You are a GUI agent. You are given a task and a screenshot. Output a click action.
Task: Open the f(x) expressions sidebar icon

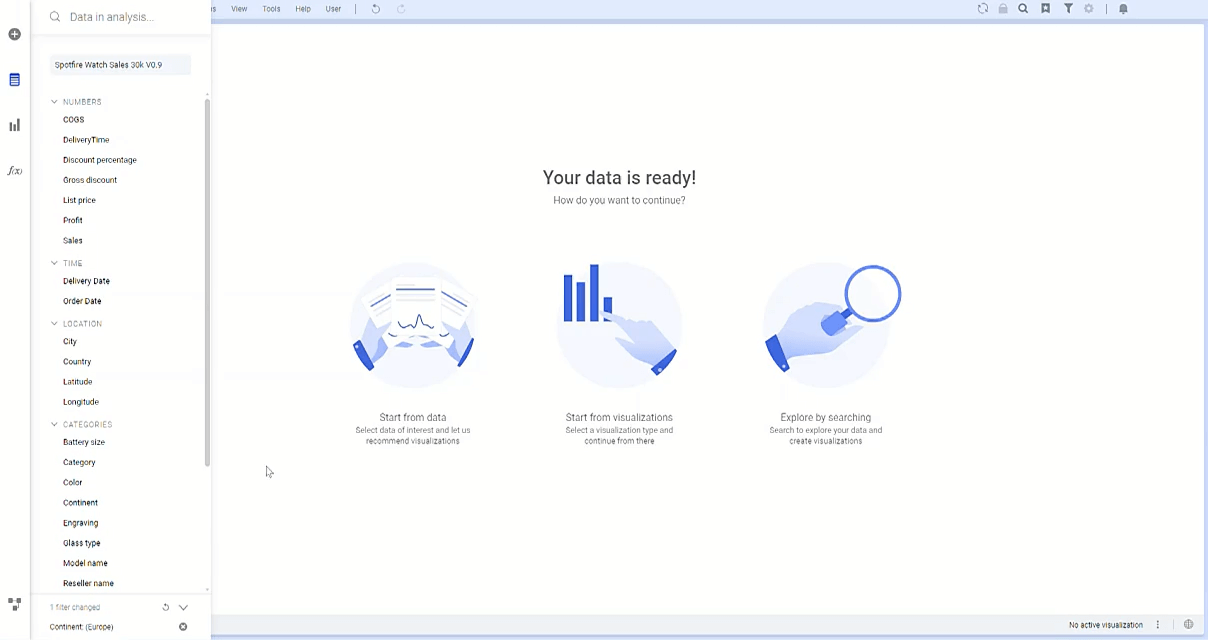[14, 170]
